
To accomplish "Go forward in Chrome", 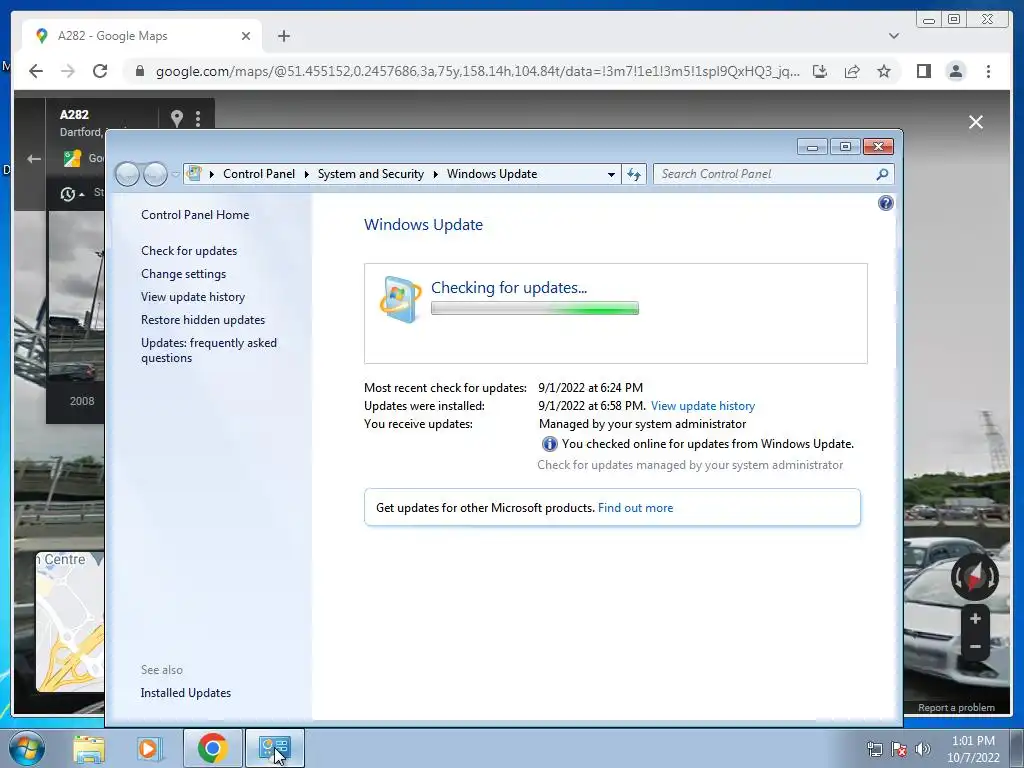I will (68, 71).
